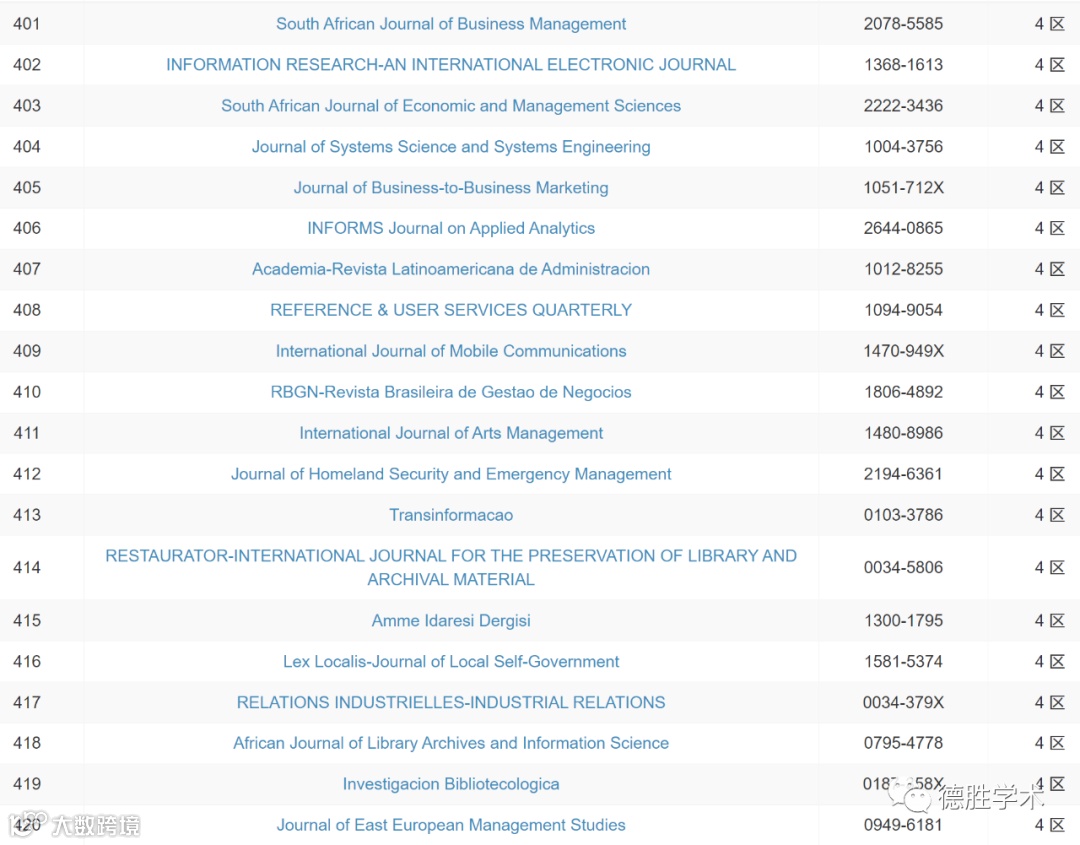Open Lex Localis-Journal of Local Self-Government link
Image resolution: width=1080 pixels, height=845 pixels.
(450, 662)
